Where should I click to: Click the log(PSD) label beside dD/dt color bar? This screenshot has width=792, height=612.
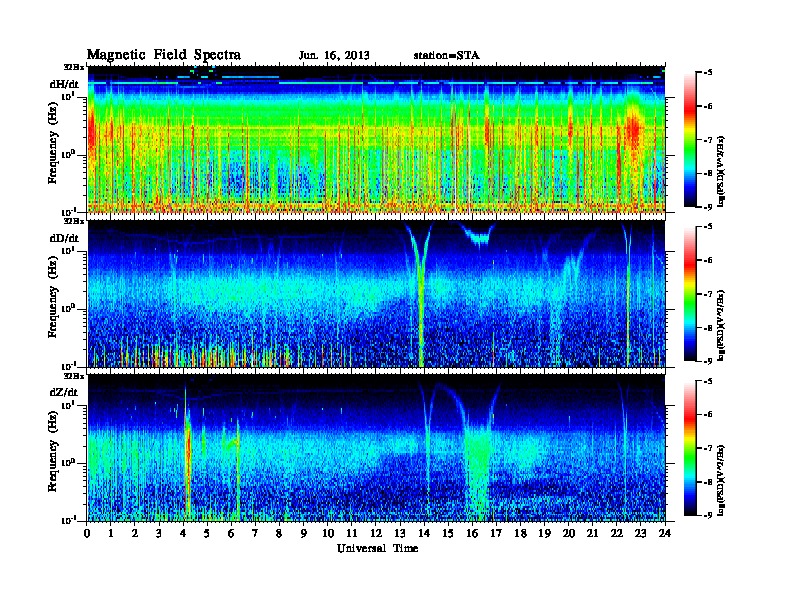[722, 326]
